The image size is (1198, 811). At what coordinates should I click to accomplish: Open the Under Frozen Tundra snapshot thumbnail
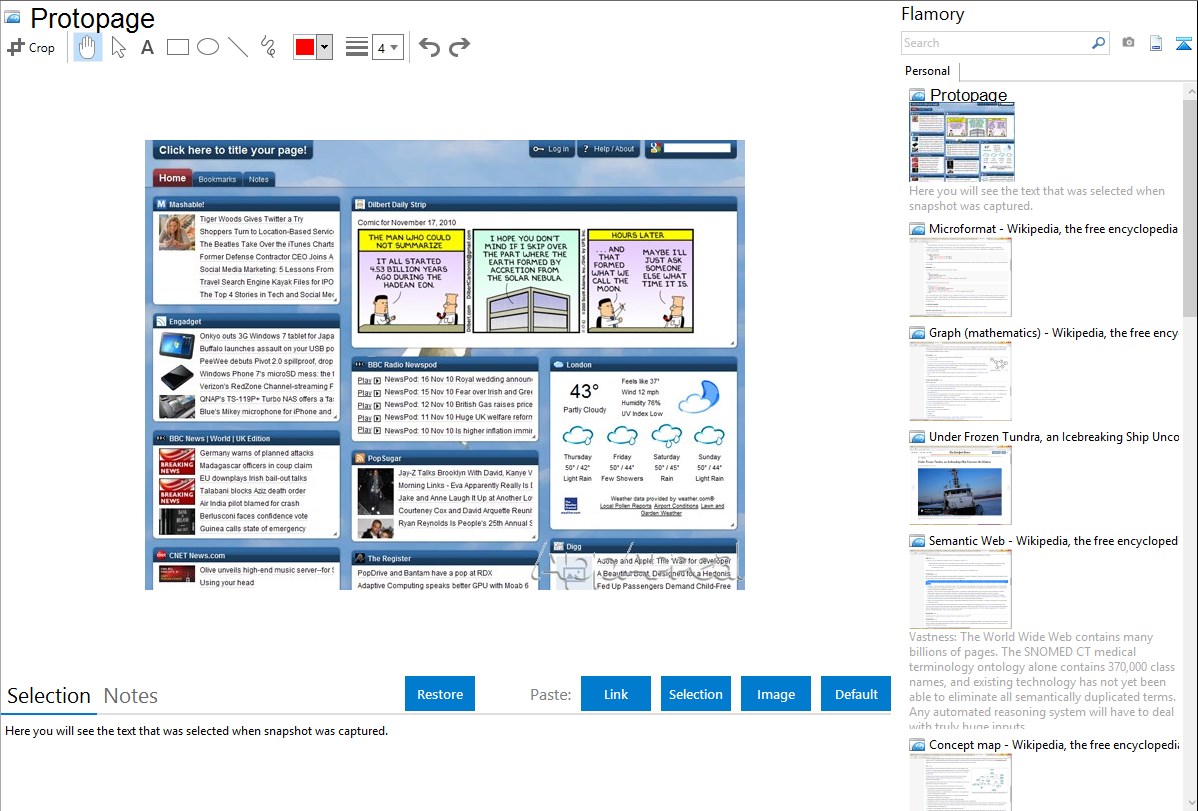960,485
